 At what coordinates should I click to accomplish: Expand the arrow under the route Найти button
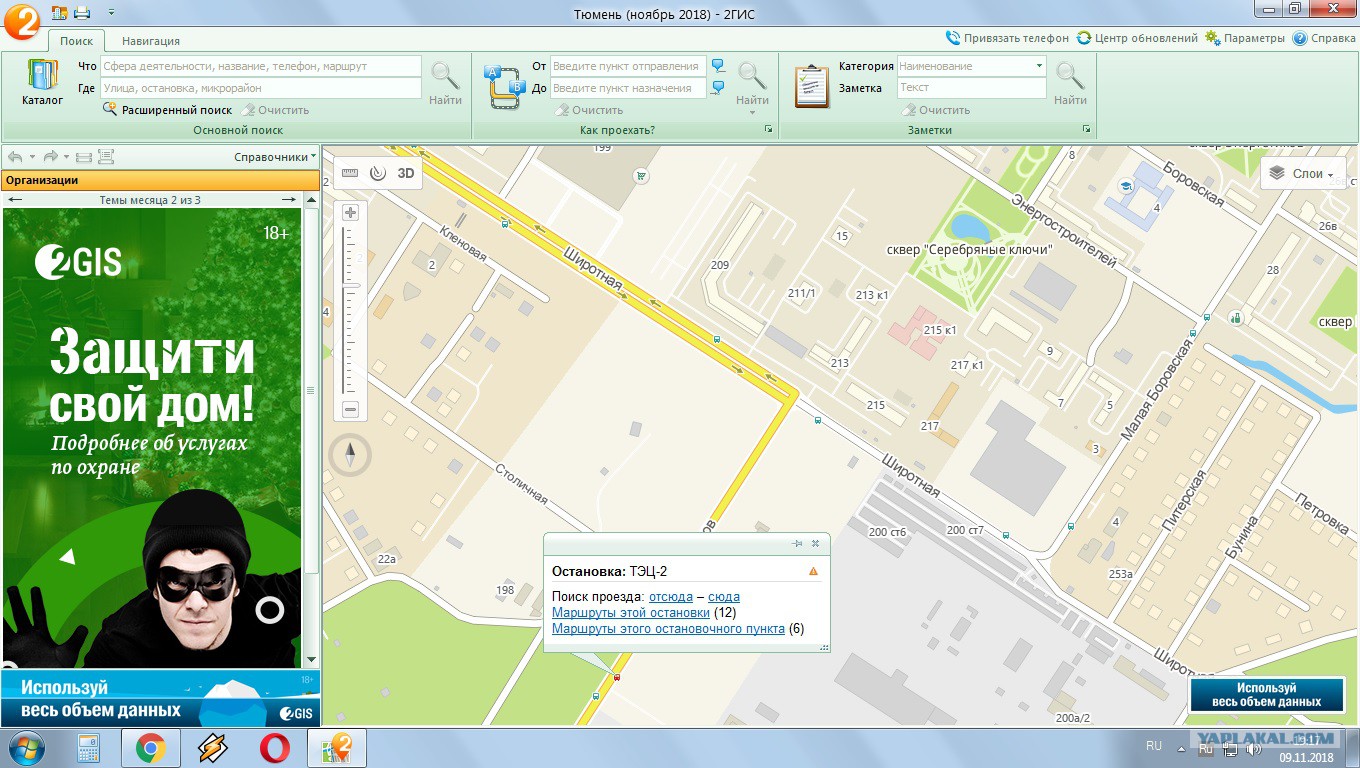pyautogui.click(x=752, y=112)
